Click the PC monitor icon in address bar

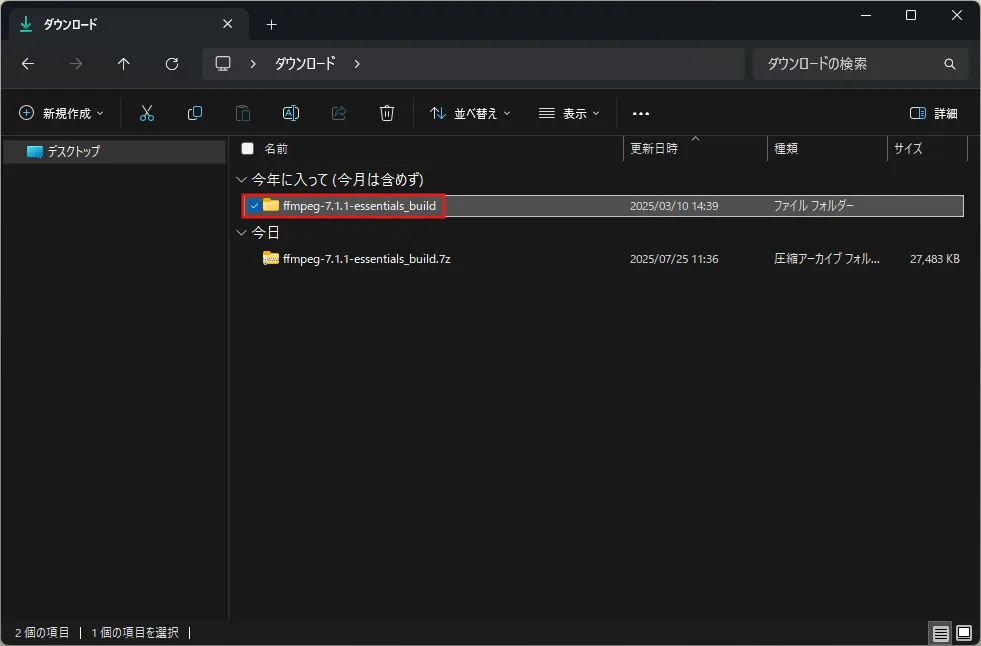[x=223, y=64]
